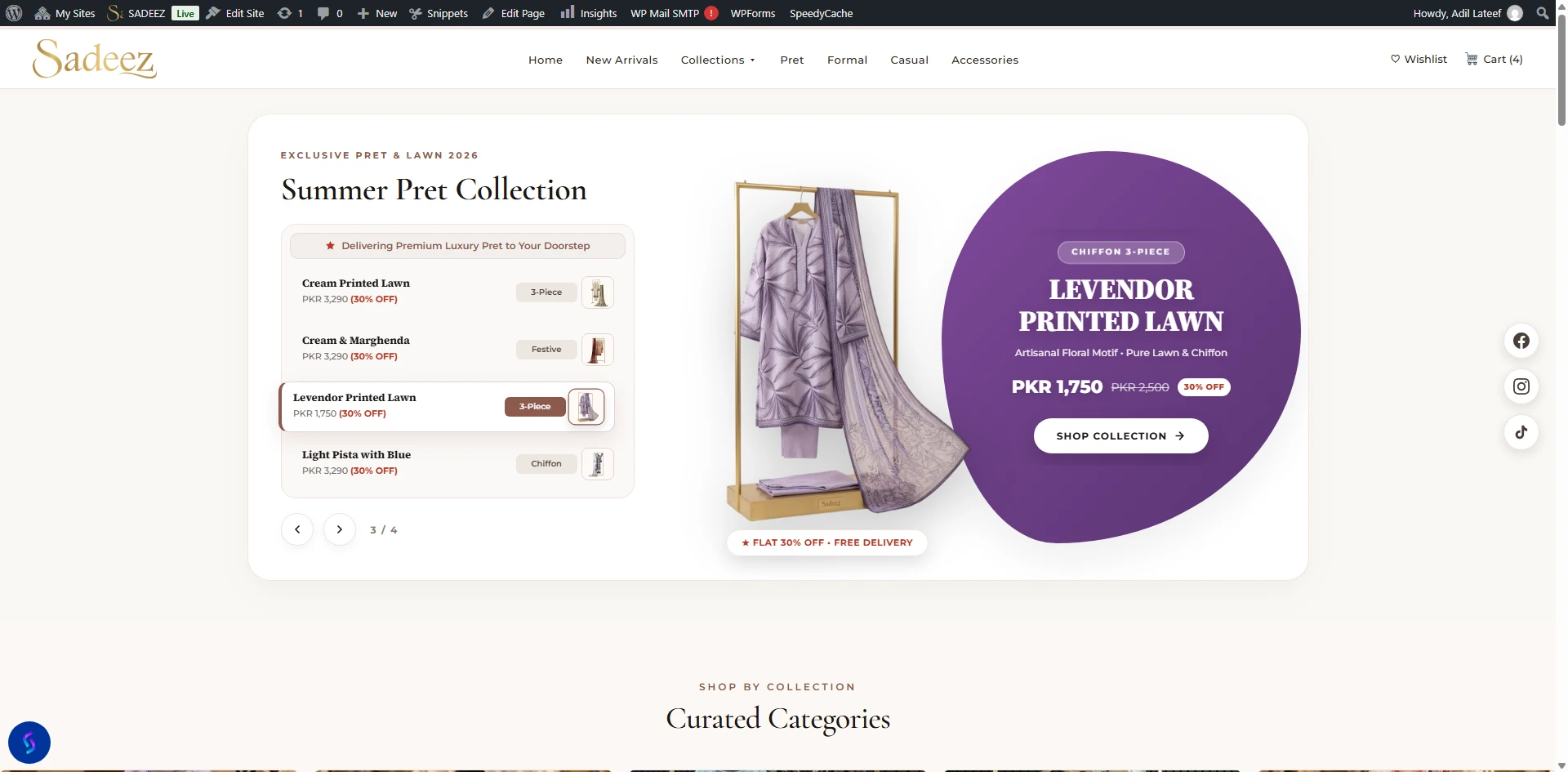
Task: Open the My Sites menu
Action: [x=65, y=13]
